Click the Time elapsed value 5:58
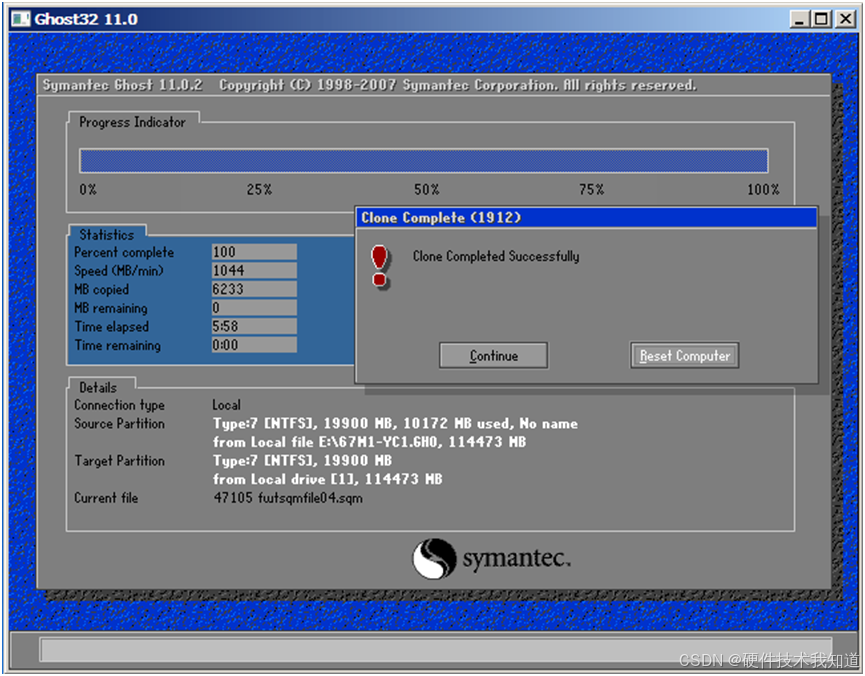The image size is (865, 676). coord(254,326)
